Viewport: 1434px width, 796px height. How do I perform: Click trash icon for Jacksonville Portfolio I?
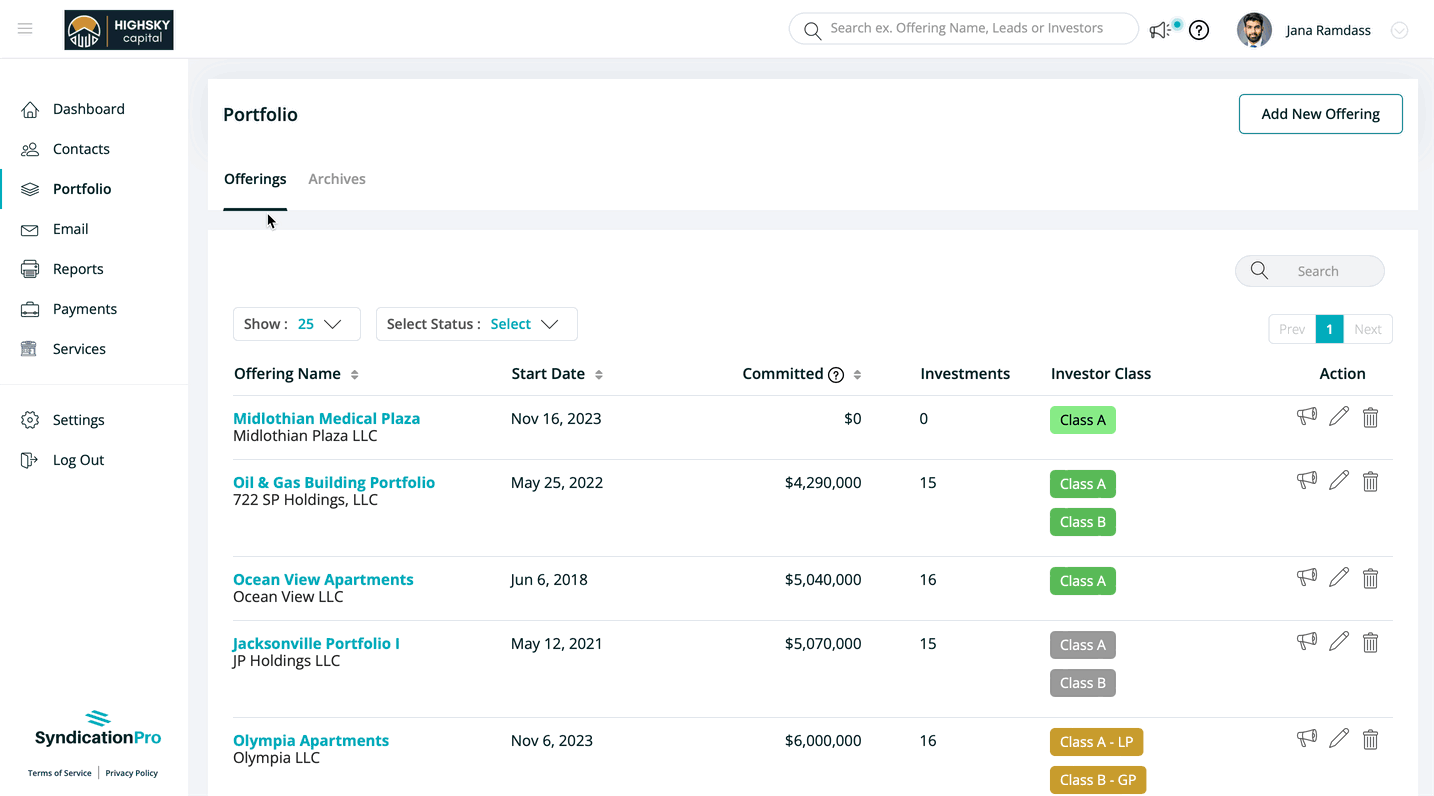tap(1370, 642)
